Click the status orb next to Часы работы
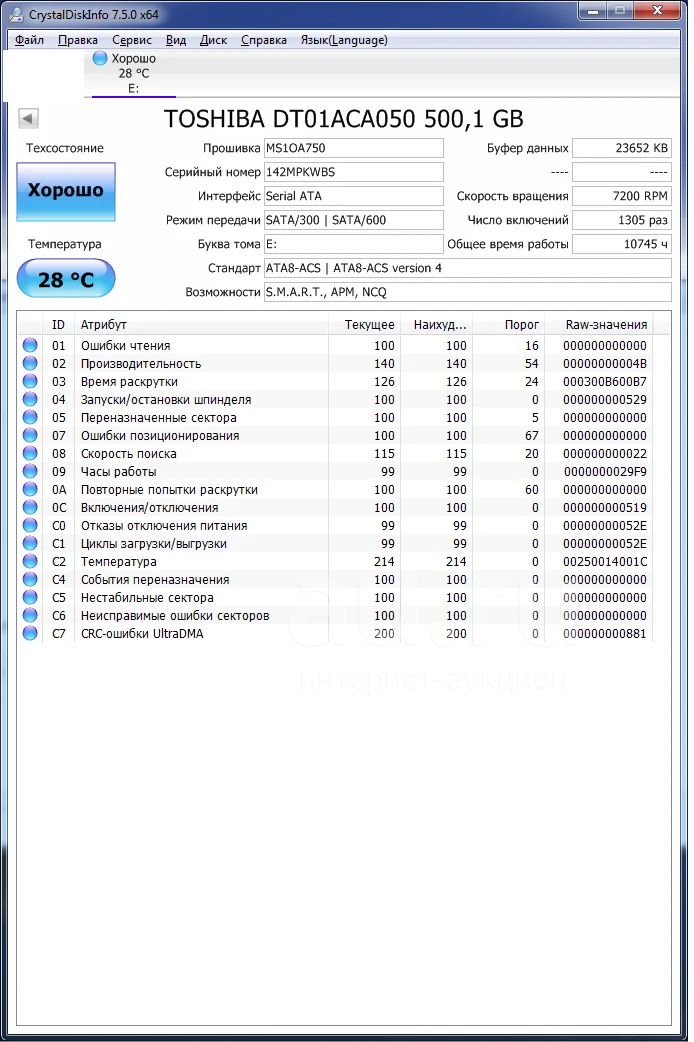The width and height of the screenshot is (694, 1042). pyautogui.click(x=30, y=472)
